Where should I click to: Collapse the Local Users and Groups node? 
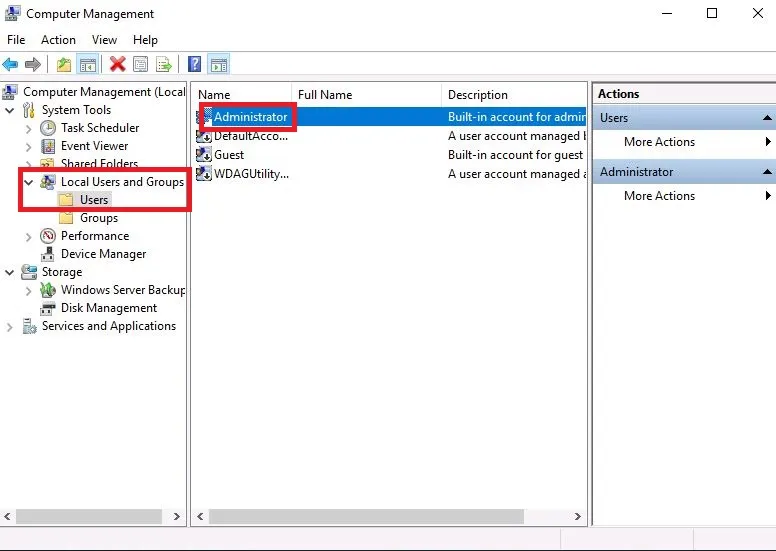coord(28,182)
